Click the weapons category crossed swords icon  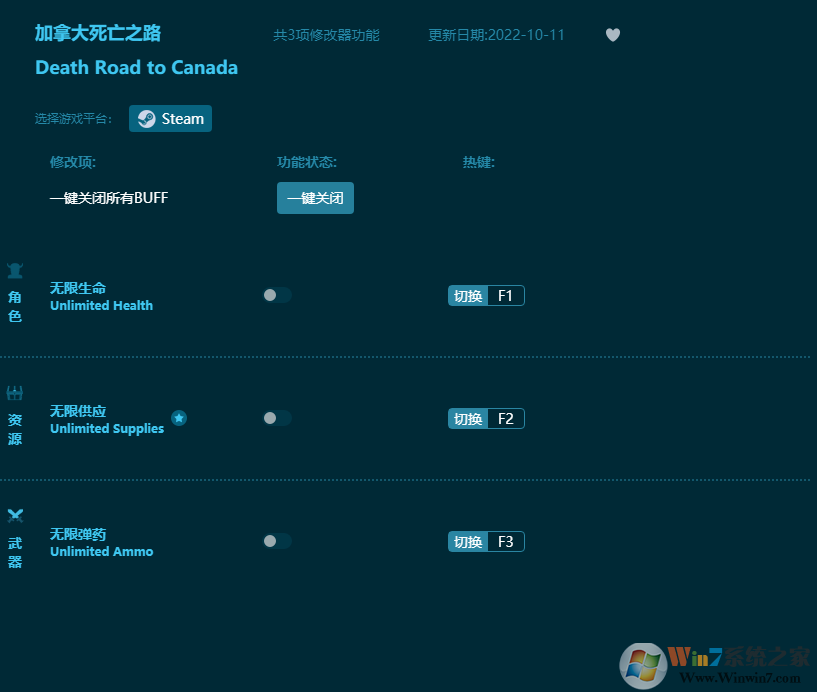coord(15,515)
